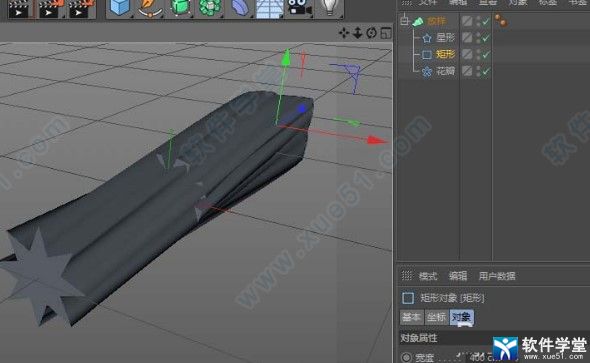
Task: Toggle the viewport layout maximize icon
Action: (x=386, y=33)
